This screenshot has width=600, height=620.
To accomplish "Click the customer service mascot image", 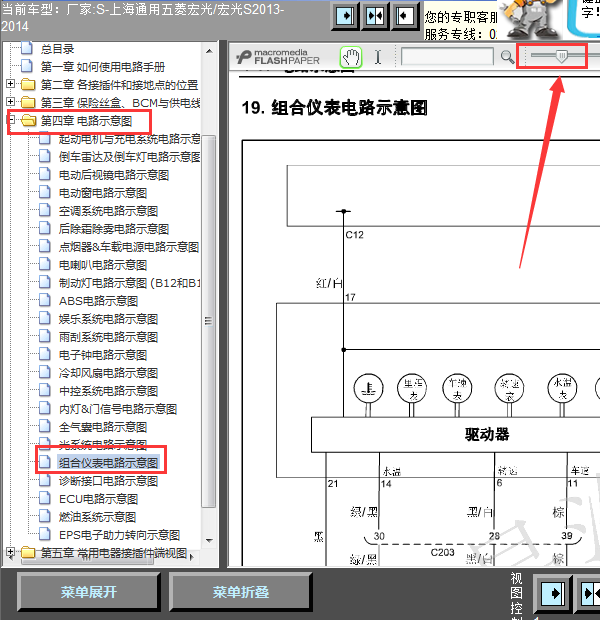I will coord(531,20).
